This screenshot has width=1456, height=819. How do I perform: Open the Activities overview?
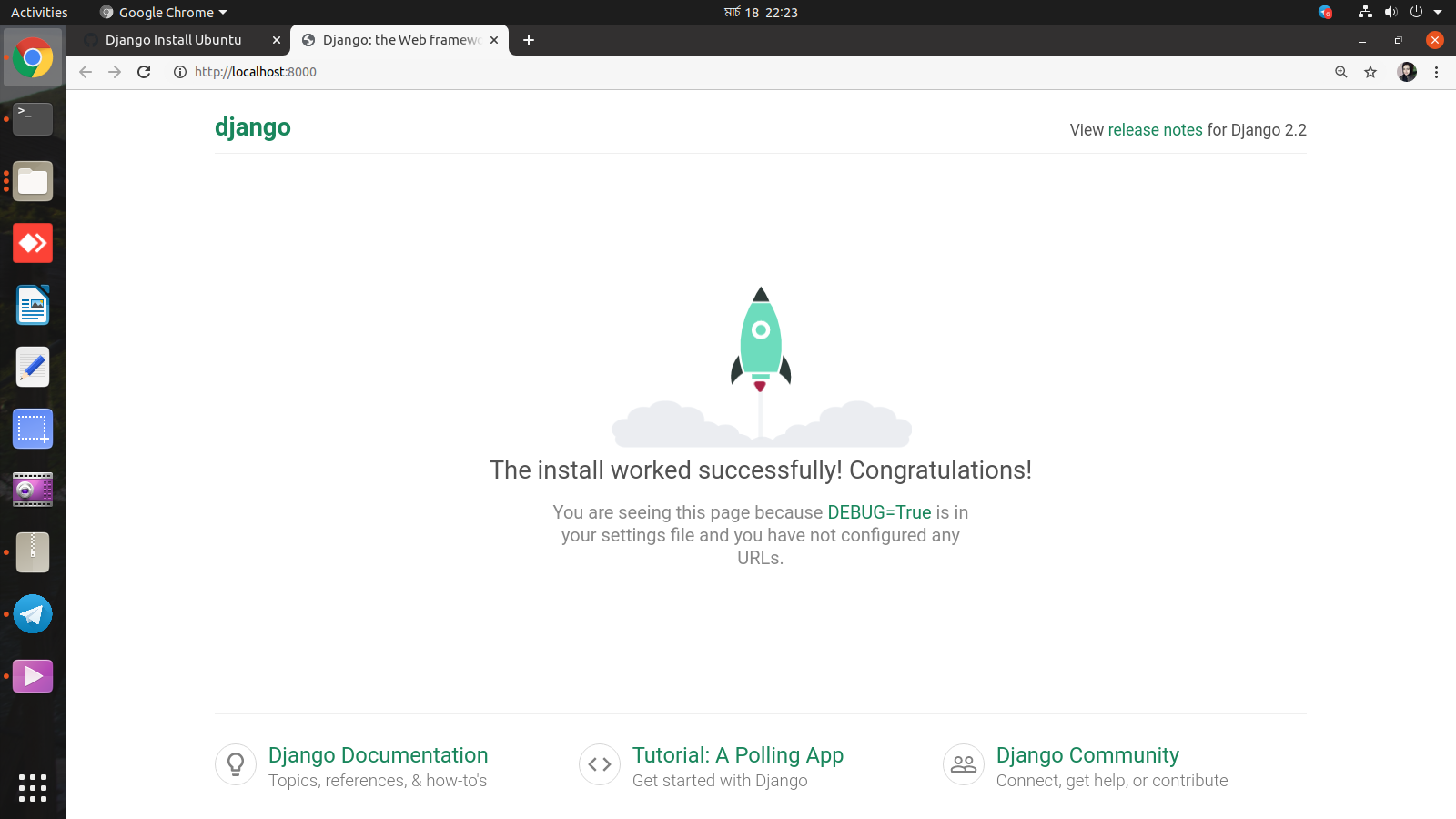pyautogui.click(x=39, y=12)
